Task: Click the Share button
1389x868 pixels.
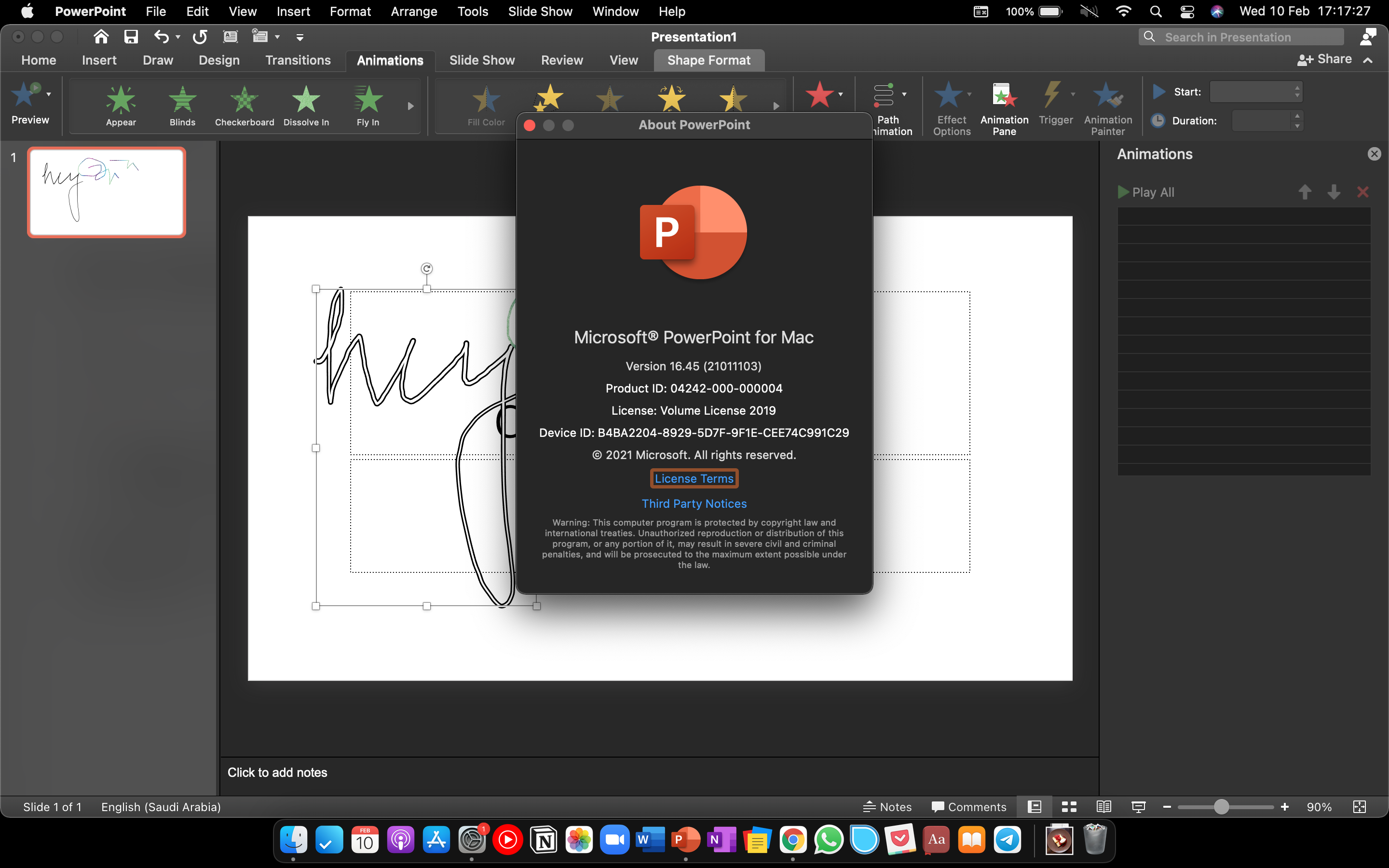Action: pos(1325,59)
